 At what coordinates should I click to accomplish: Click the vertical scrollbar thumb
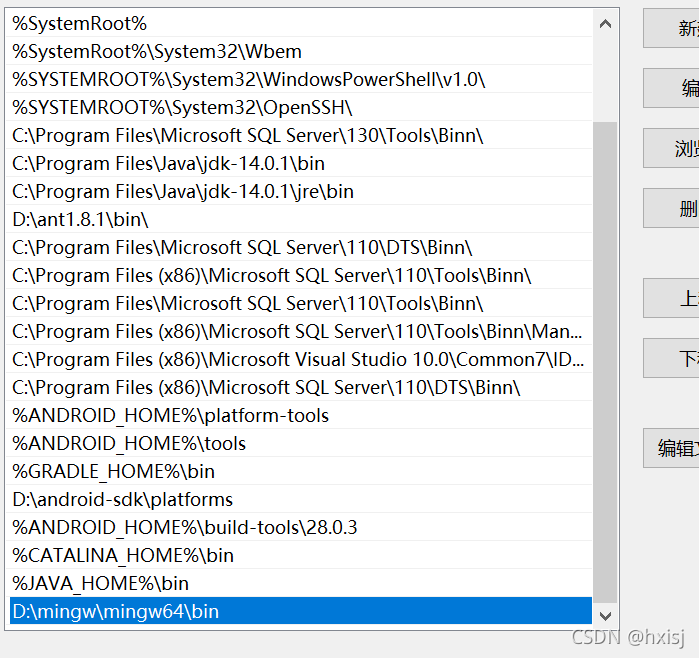point(605,362)
